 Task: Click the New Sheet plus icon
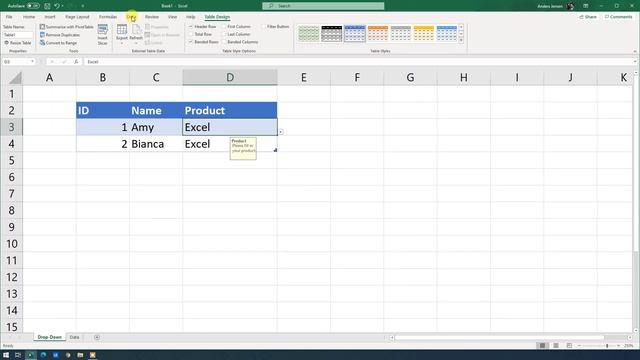pyautogui.click(x=97, y=337)
